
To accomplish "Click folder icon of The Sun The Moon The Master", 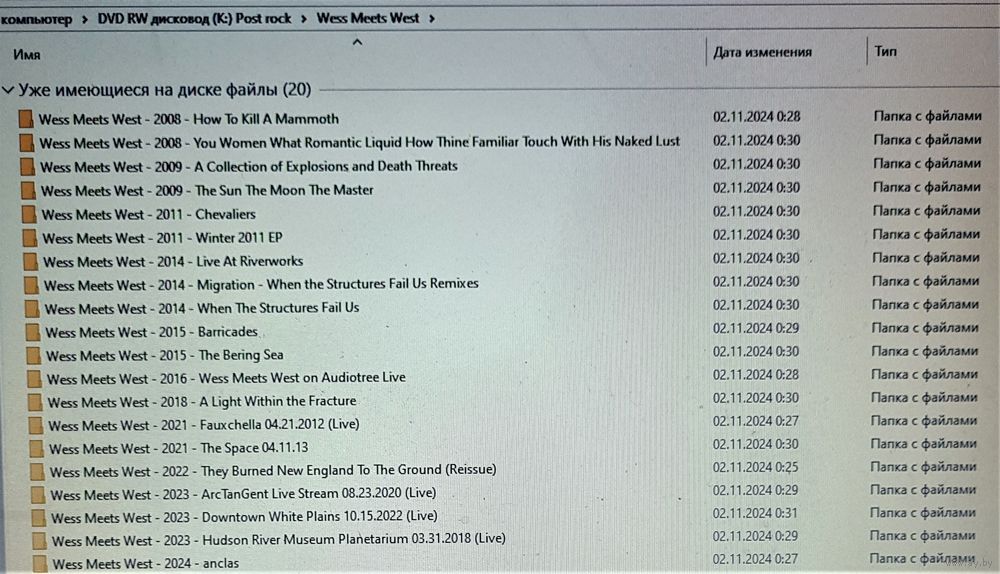I will click(28, 190).
